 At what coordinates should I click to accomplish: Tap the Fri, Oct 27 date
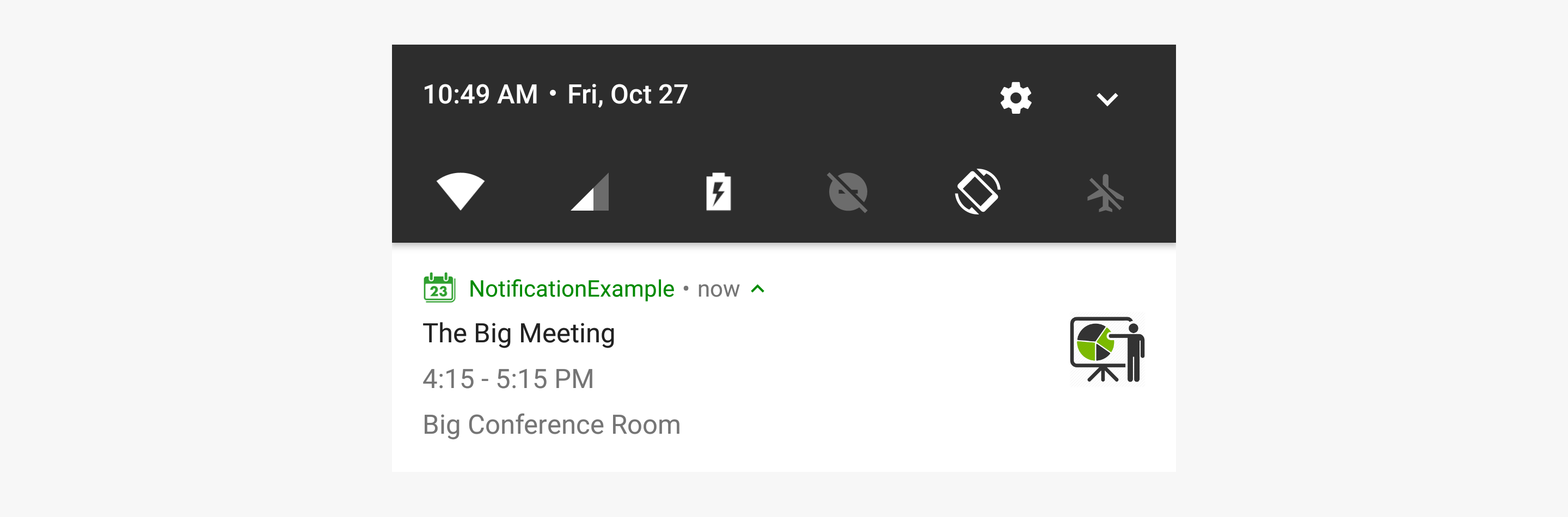[x=628, y=94]
